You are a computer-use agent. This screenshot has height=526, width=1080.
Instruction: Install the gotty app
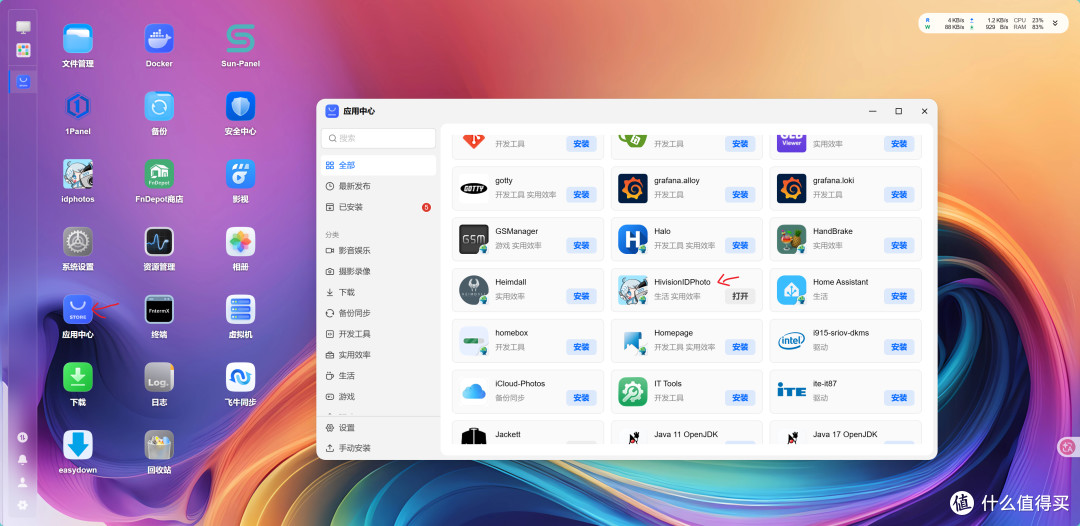(x=581, y=195)
